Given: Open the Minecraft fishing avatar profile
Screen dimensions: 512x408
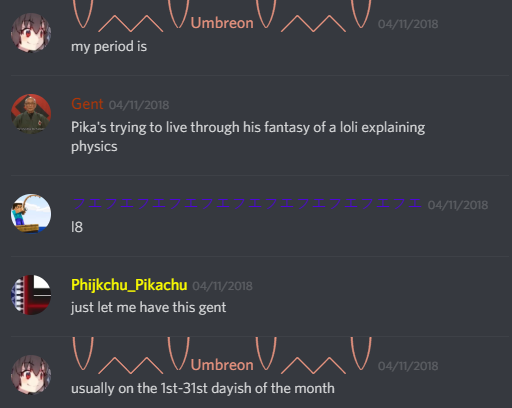Looking at the screenshot, I should point(31,214).
